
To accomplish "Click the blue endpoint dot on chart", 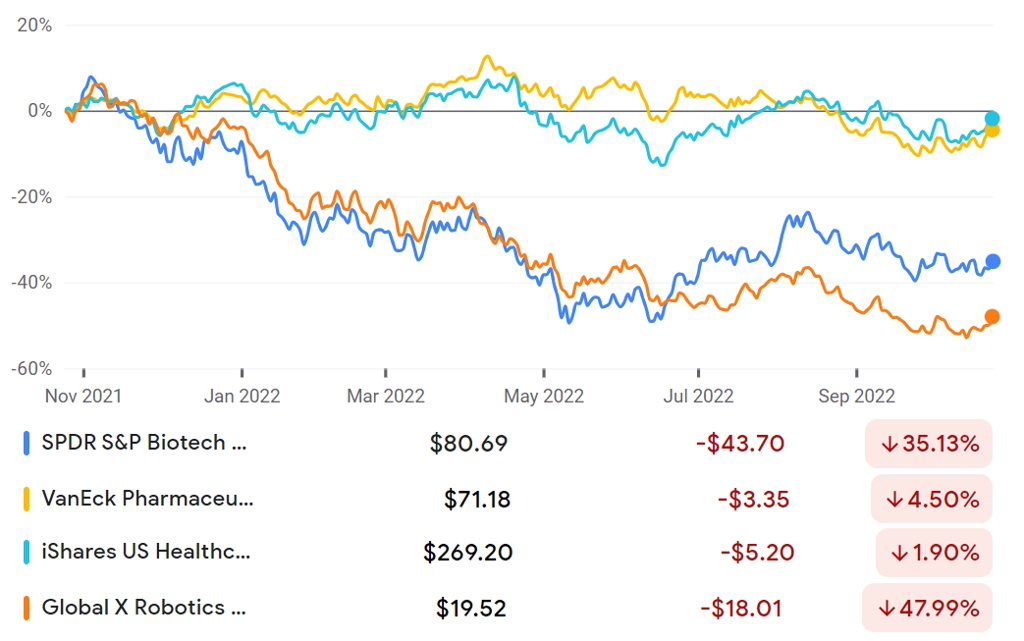I will point(993,262).
